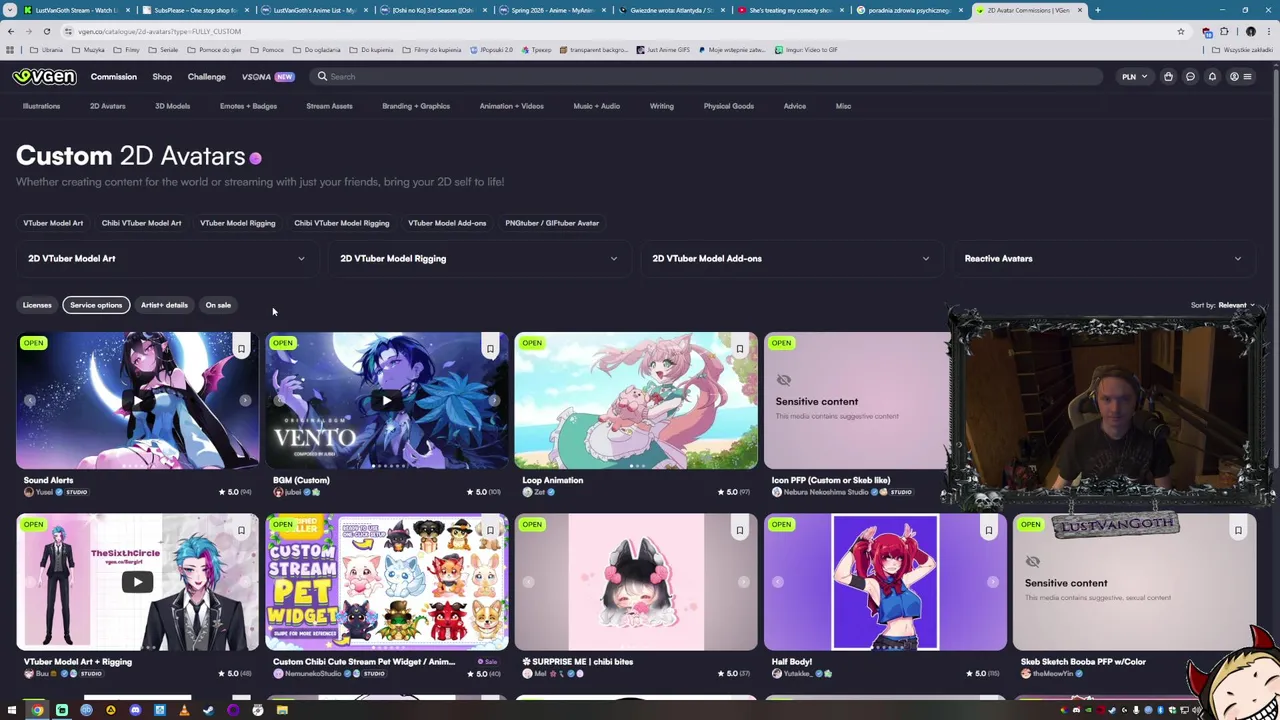The image size is (1280, 720).
Task: Open the Advice category
Action: pos(794,106)
